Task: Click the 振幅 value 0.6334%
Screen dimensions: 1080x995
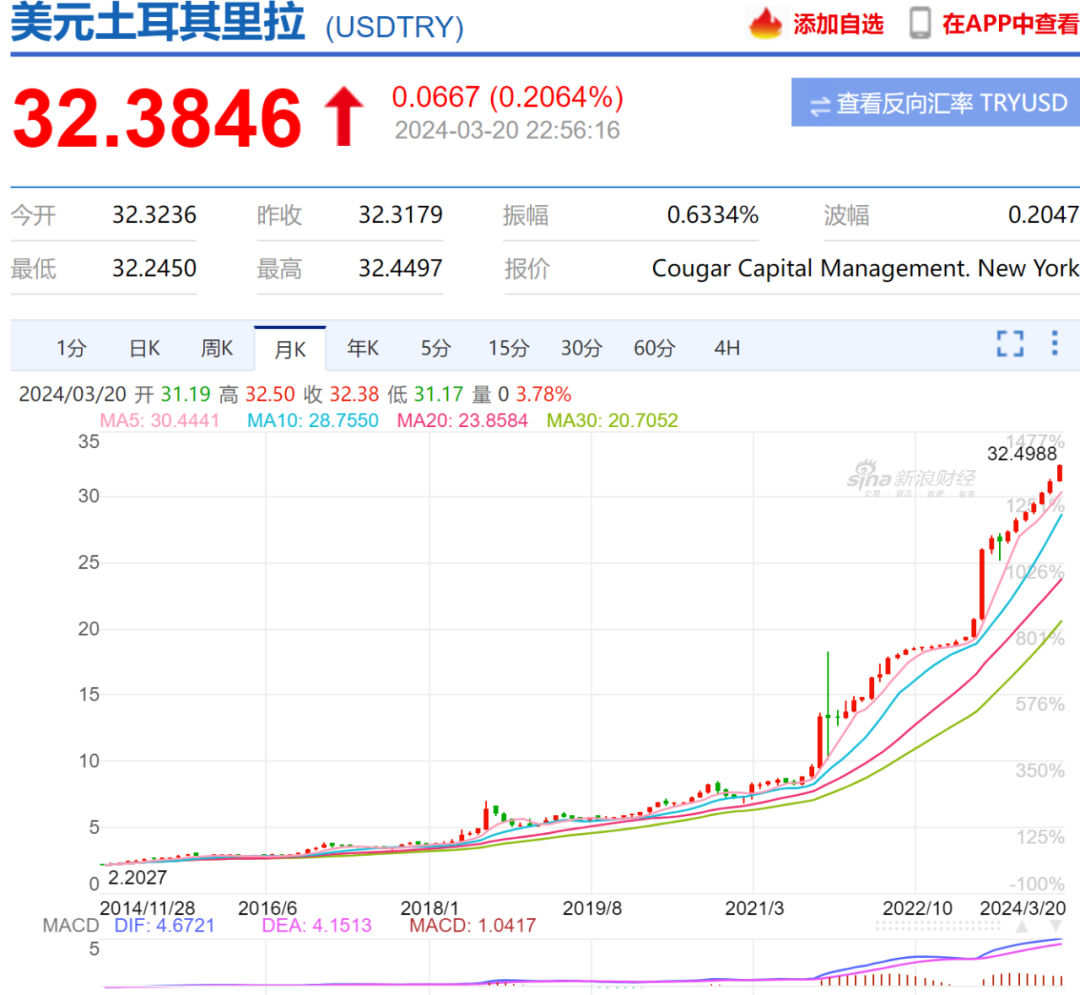Action: point(713,215)
